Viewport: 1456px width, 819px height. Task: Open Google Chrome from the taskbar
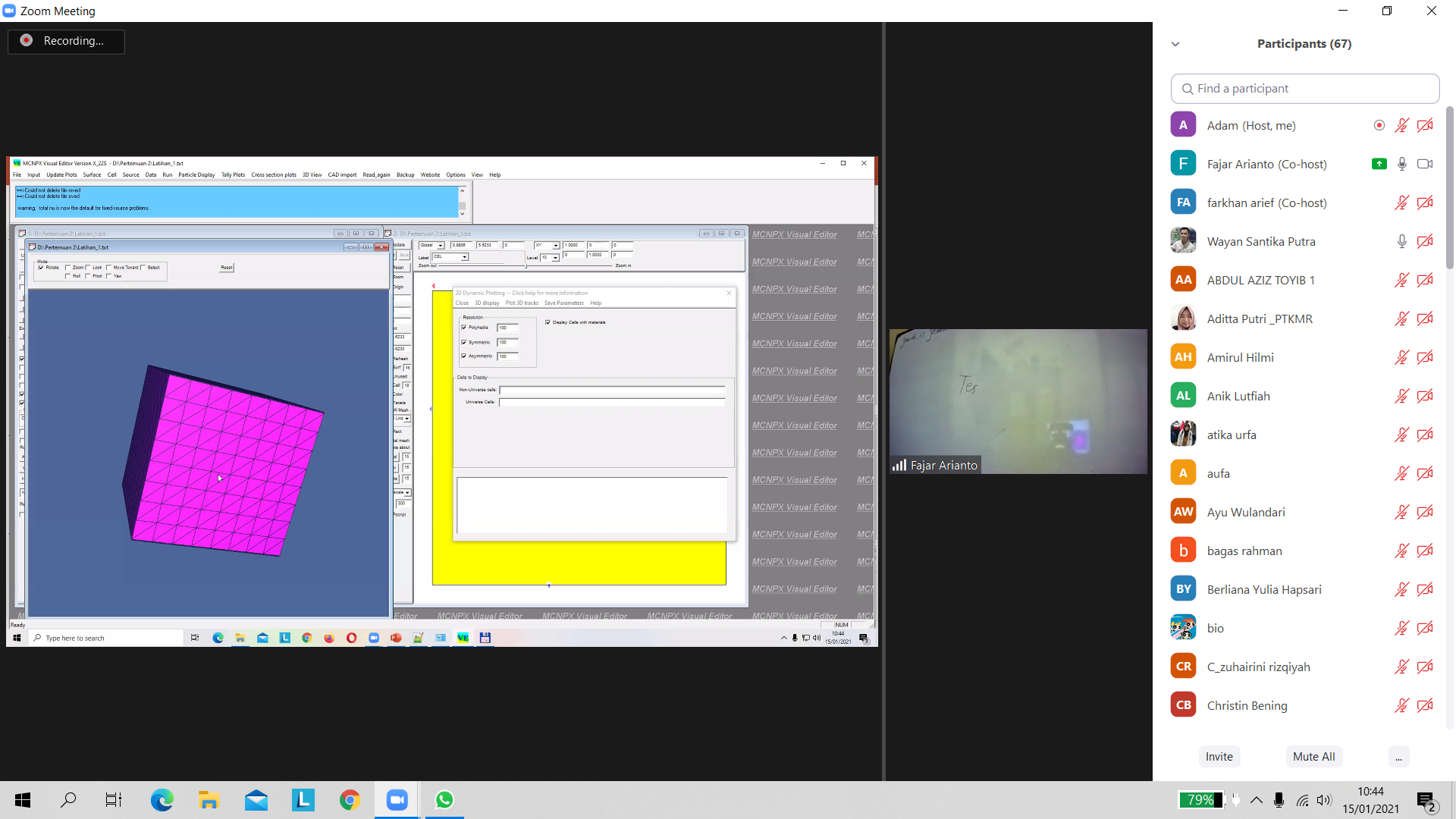pyautogui.click(x=350, y=800)
